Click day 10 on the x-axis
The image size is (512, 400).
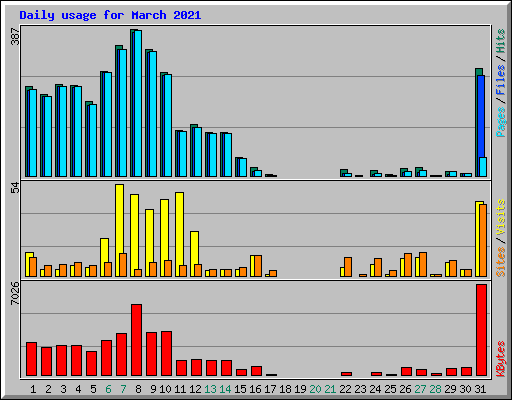click(x=165, y=389)
